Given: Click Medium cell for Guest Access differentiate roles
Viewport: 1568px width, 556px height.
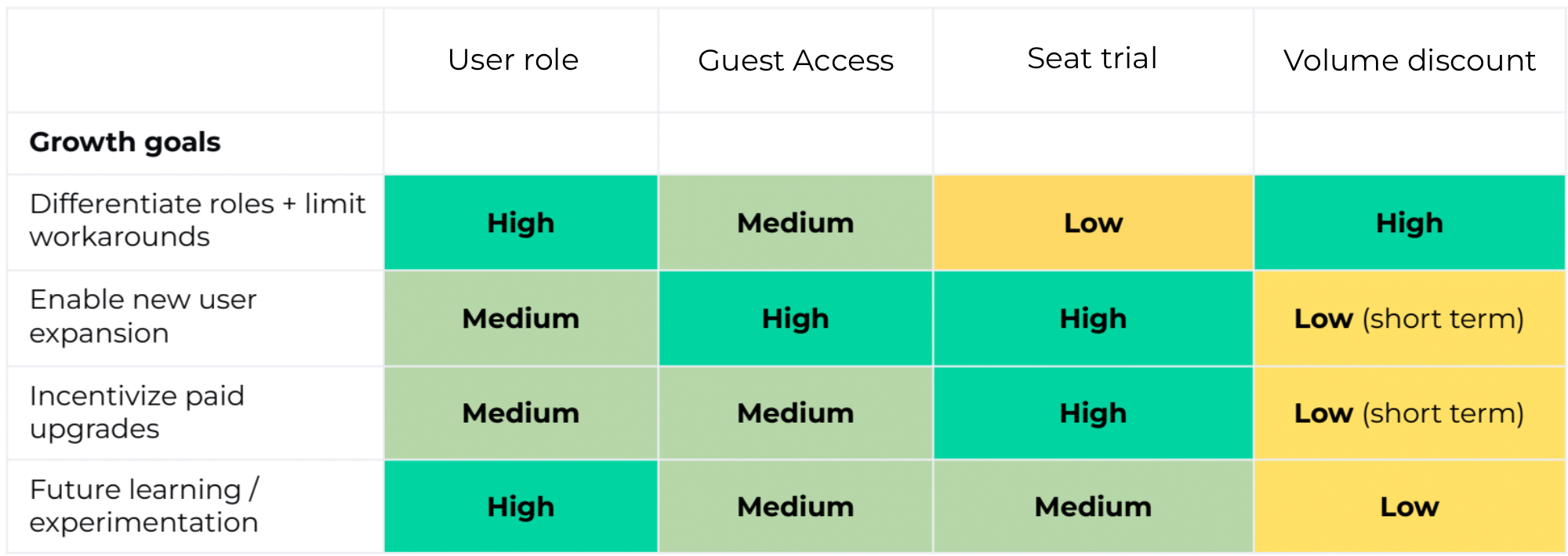Looking at the screenshot, I should (x=796, y=223).
